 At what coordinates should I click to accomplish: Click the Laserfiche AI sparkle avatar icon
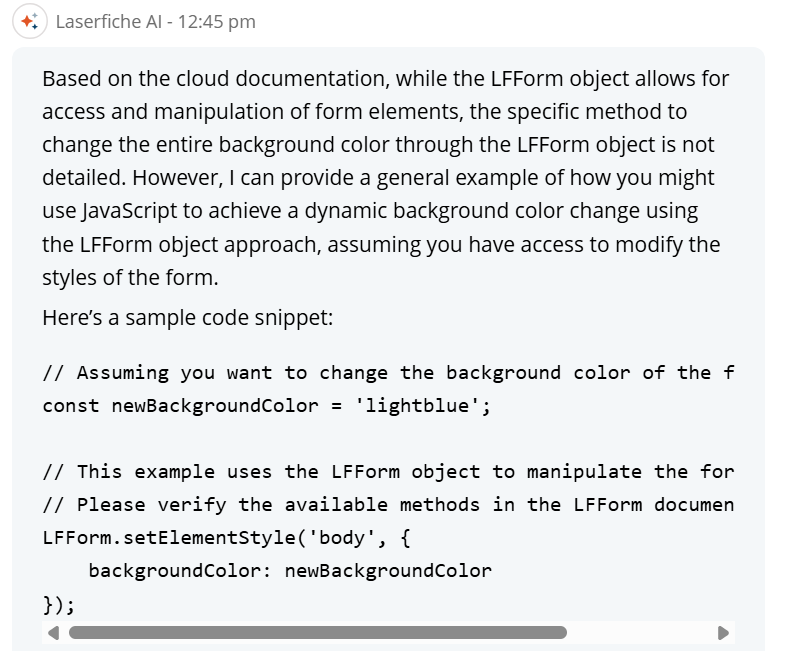tap(30, 21)
